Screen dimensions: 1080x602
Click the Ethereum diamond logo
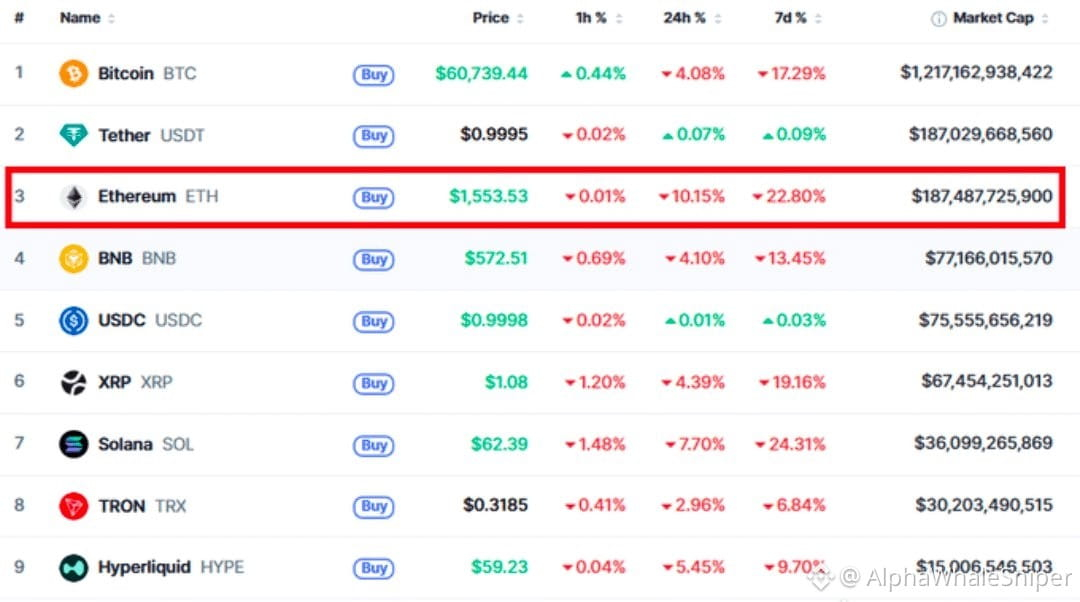(73, 197)
